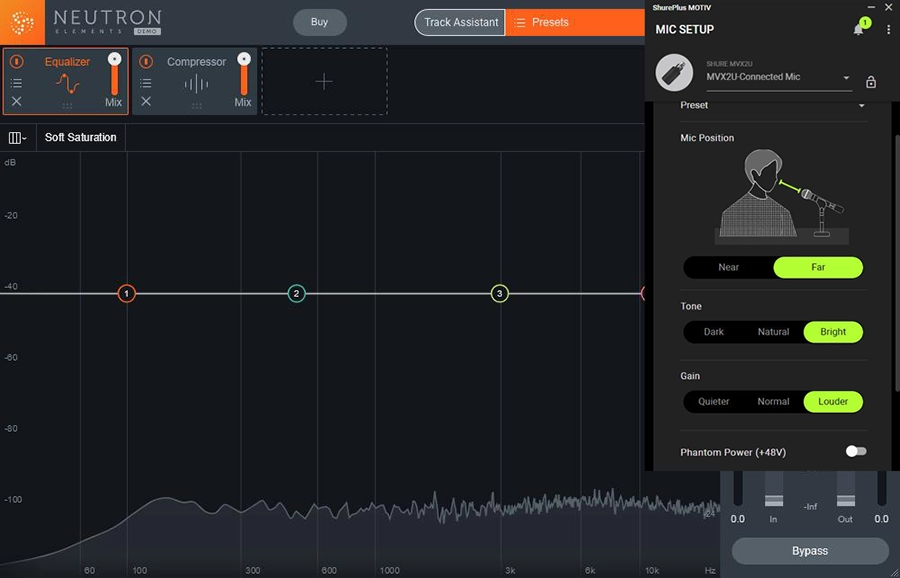The height and width of the screenshot is (578, 900).
Task: Click the DEMO badge under Neutron
Action: pyautogui.click(x=148, y=31)
